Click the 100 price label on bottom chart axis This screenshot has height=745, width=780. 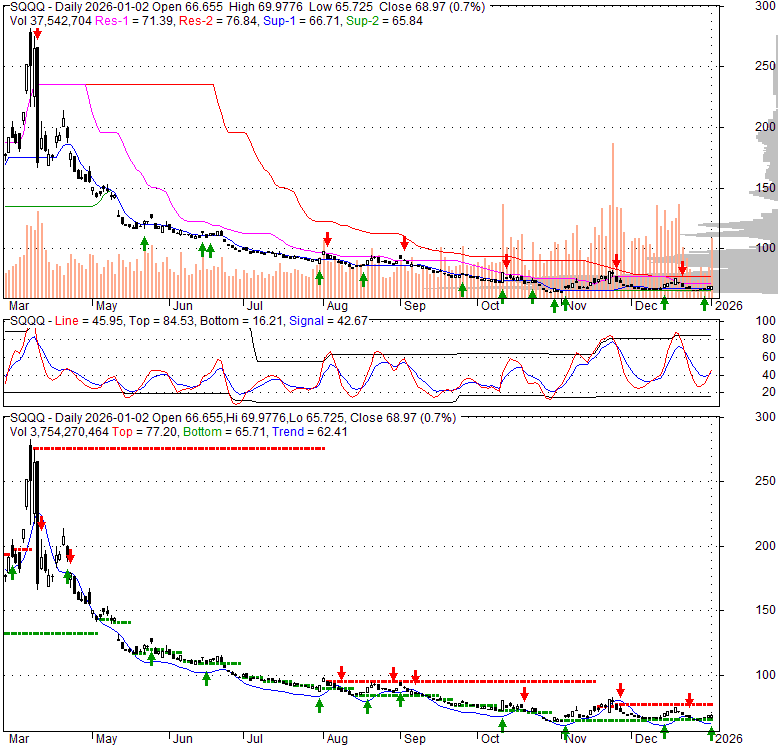(x=765, y=675)
